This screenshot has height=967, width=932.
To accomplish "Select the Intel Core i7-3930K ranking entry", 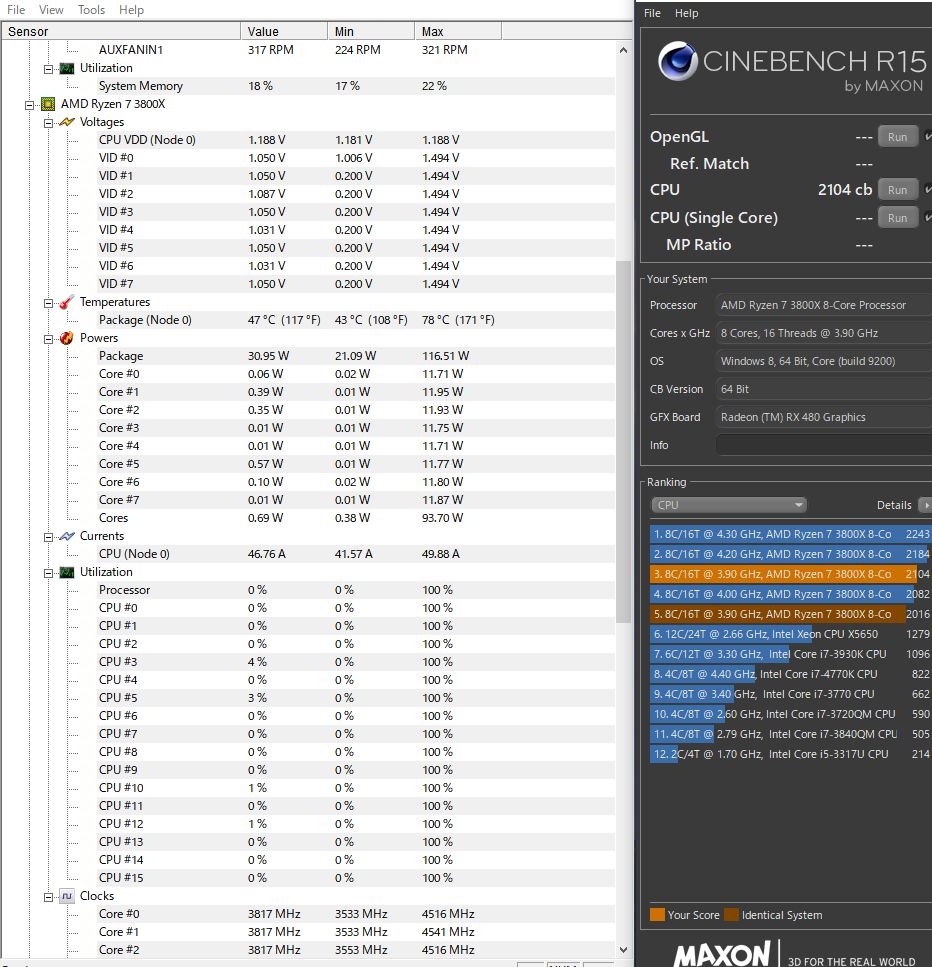I will click(x=790, y=654).
